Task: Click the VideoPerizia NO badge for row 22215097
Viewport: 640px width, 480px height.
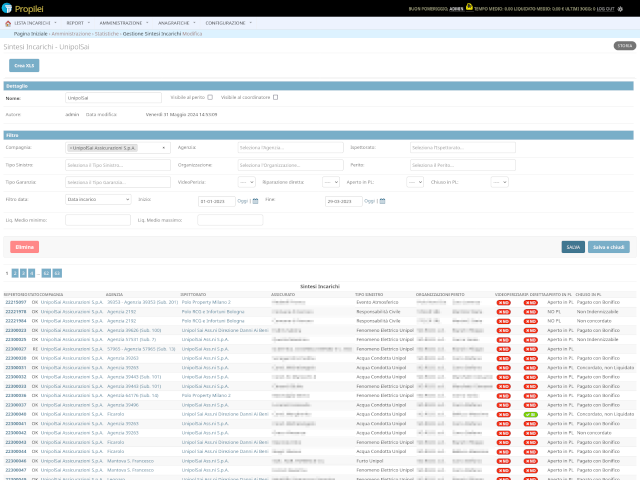Action: (x=503, y=302)
